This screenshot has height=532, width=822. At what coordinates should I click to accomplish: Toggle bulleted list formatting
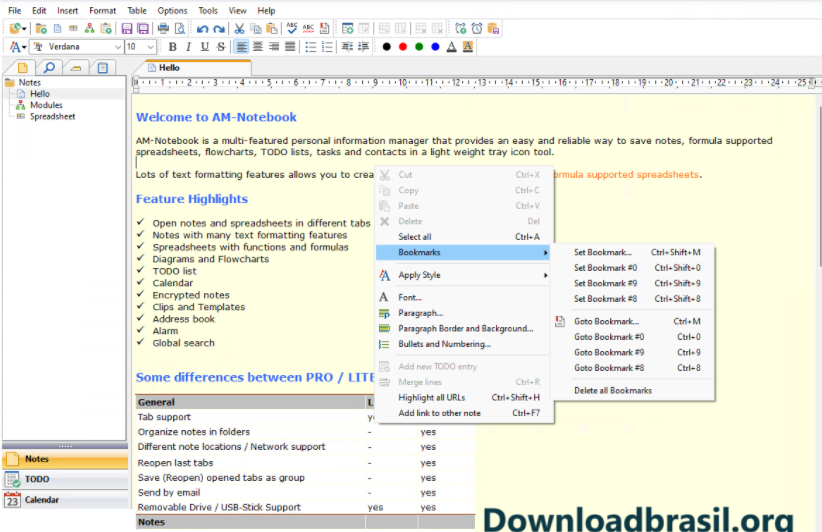click(311, 47)
